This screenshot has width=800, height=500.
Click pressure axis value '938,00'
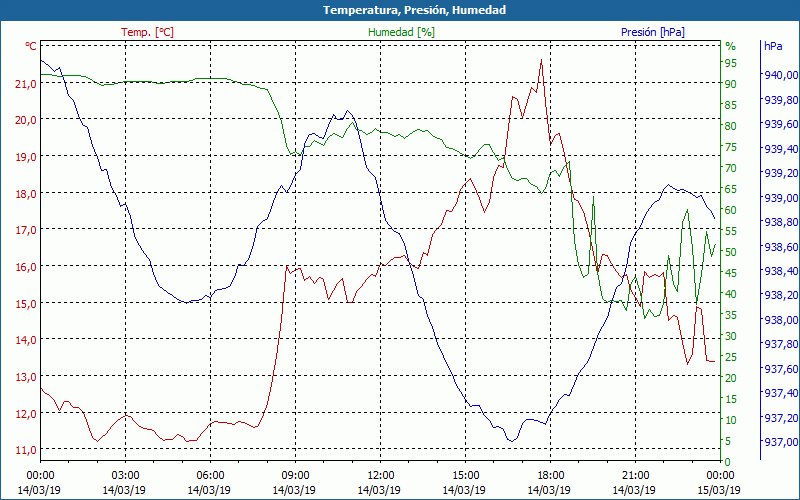[x=780, y=319]
